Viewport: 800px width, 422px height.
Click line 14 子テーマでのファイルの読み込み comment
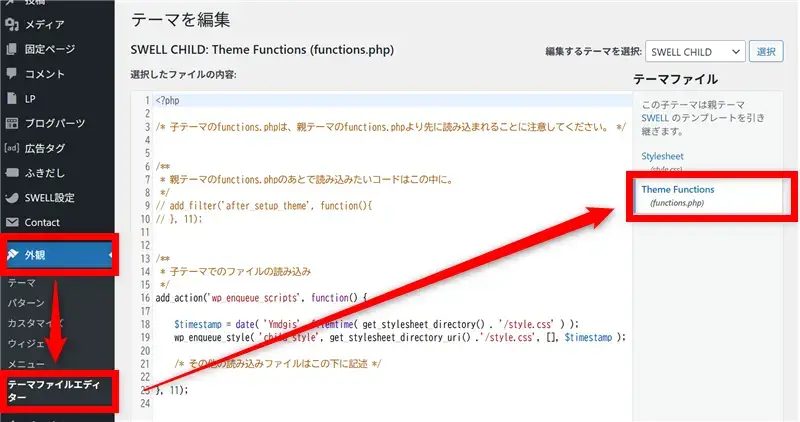click(x=235, y=271)
